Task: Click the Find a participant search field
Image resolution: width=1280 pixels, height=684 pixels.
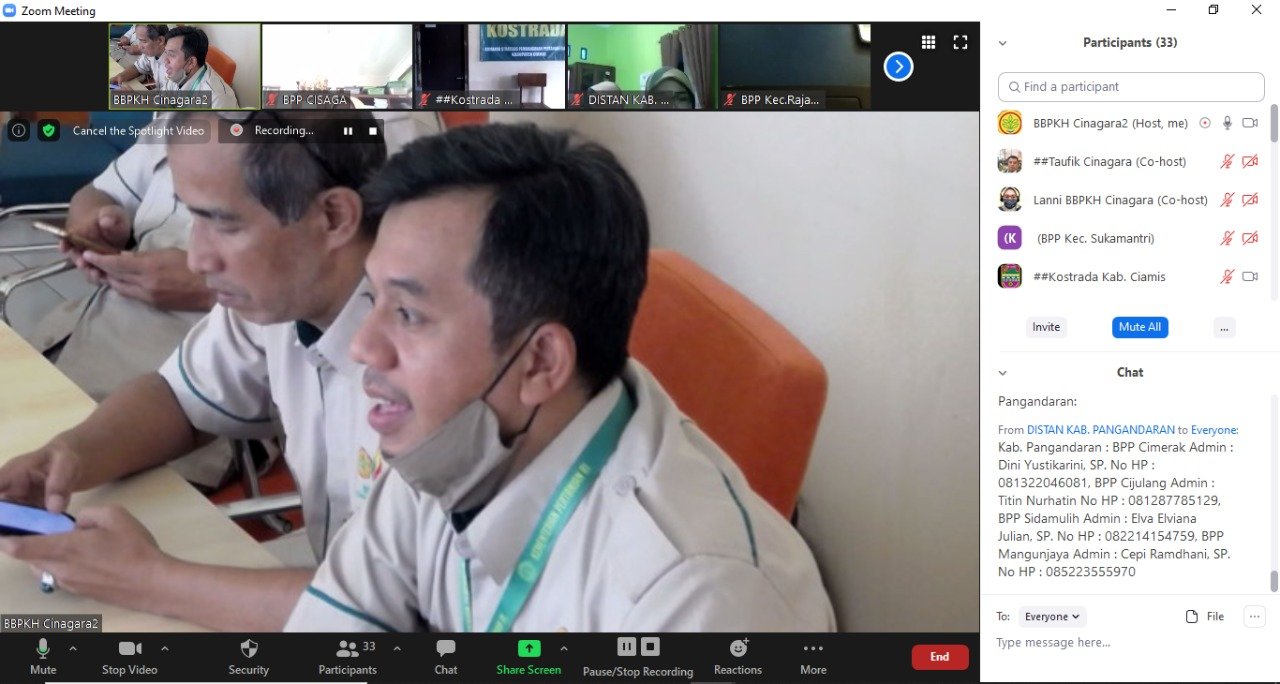Action: pos(1131,87)
